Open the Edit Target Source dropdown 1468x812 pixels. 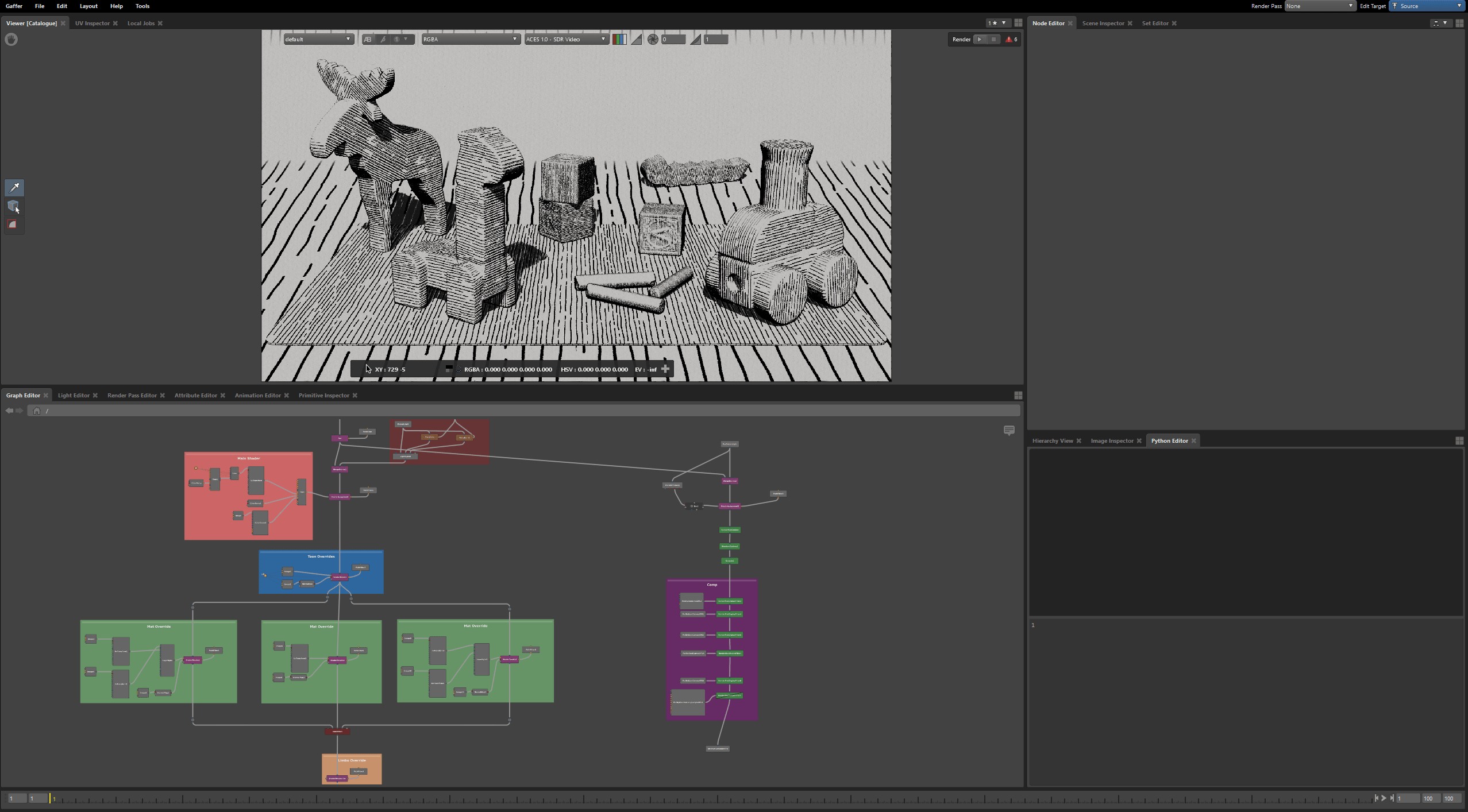1427,6
